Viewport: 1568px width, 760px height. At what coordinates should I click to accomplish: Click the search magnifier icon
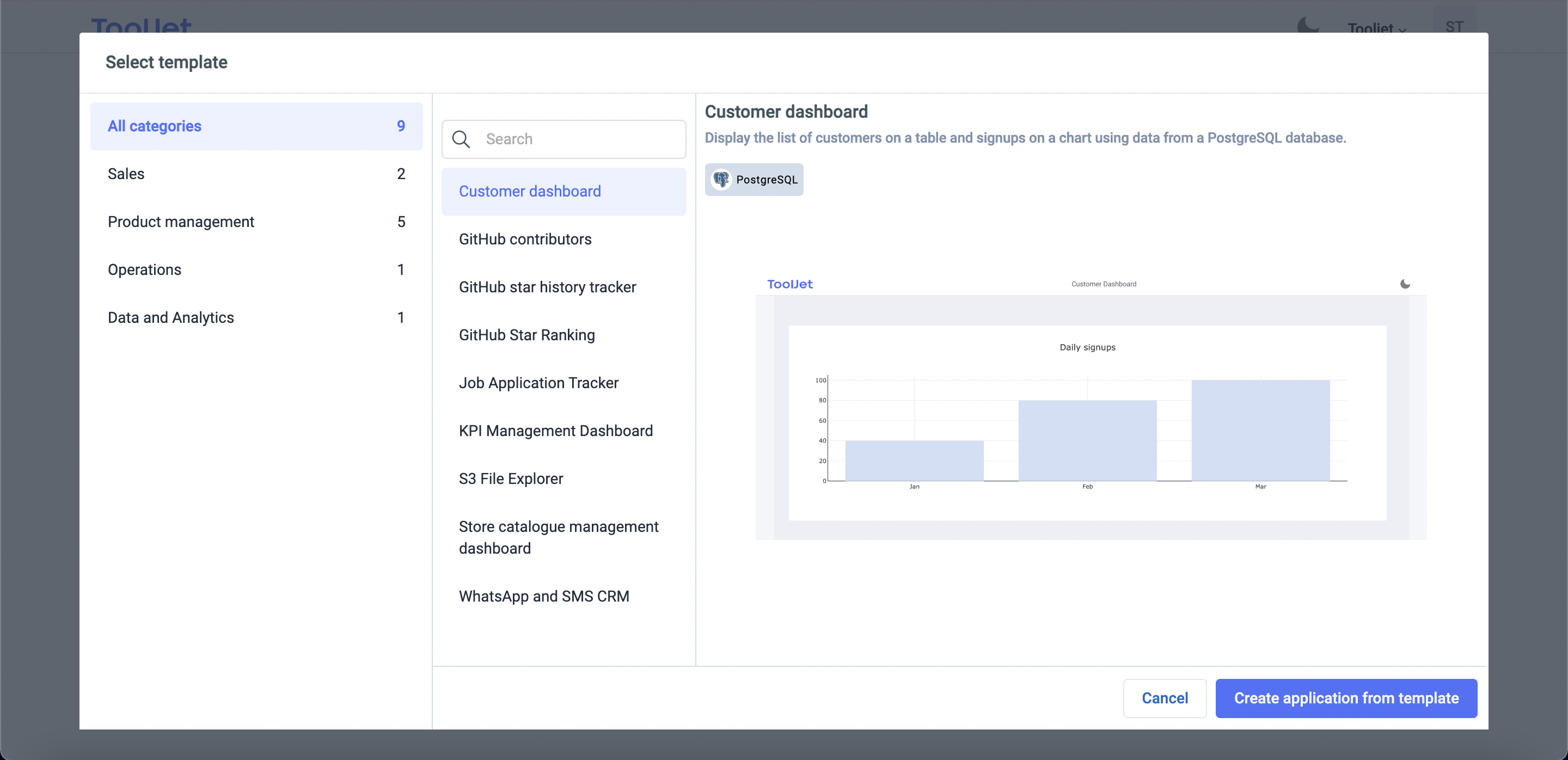coord(461,139)
